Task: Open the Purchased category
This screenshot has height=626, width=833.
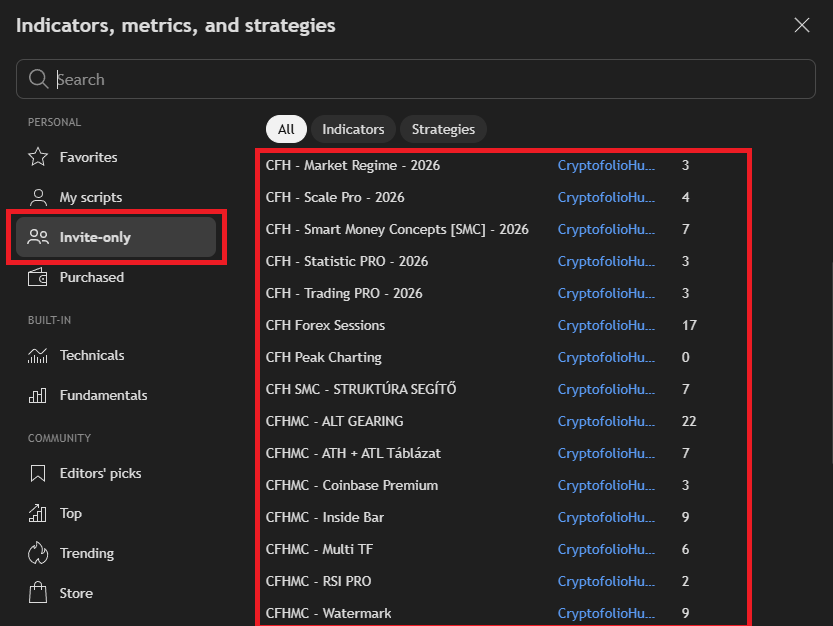Action: coord(116,277)
